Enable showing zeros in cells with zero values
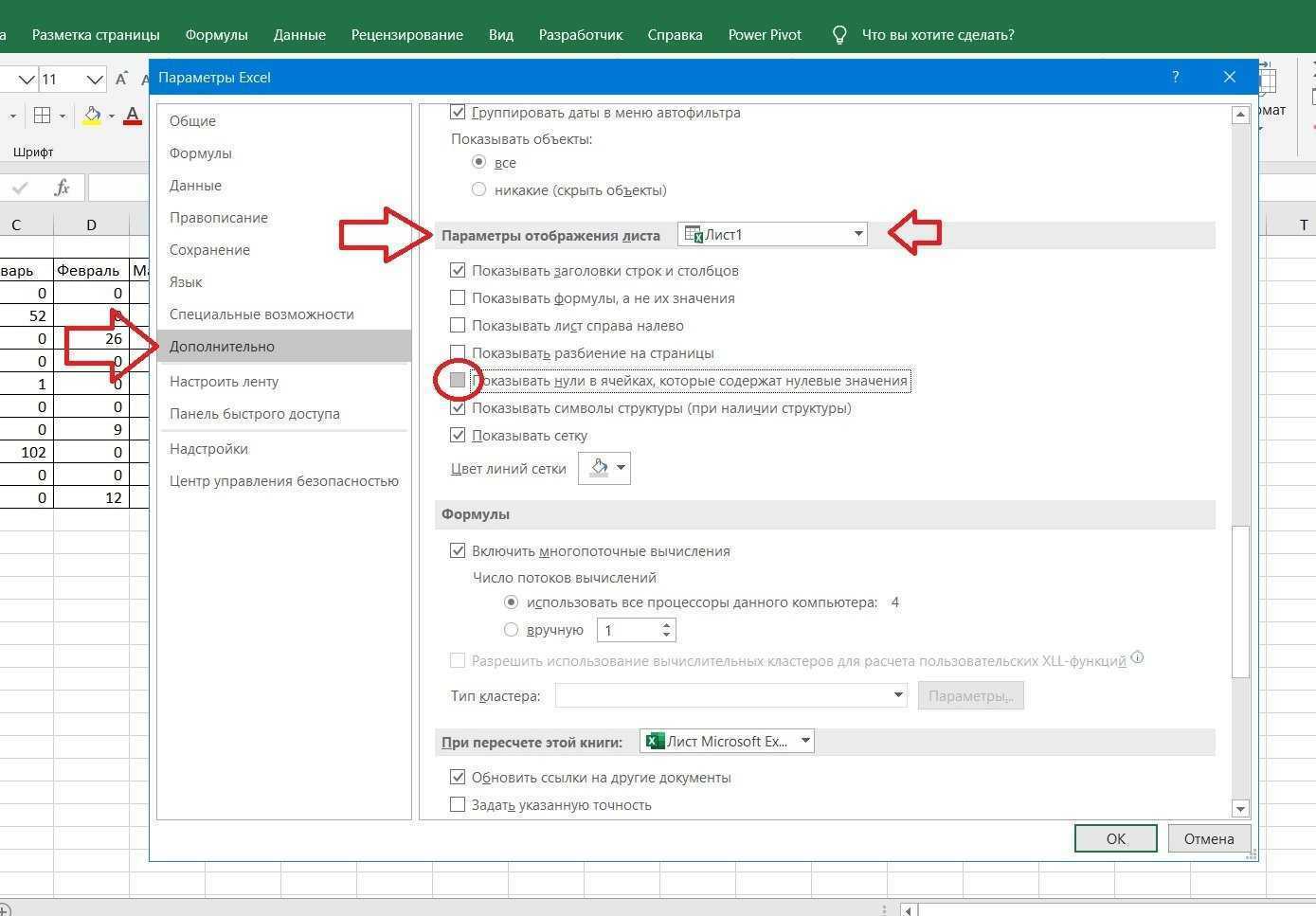The height and width of the screenshot is (916, 1316). pos(458,380)
